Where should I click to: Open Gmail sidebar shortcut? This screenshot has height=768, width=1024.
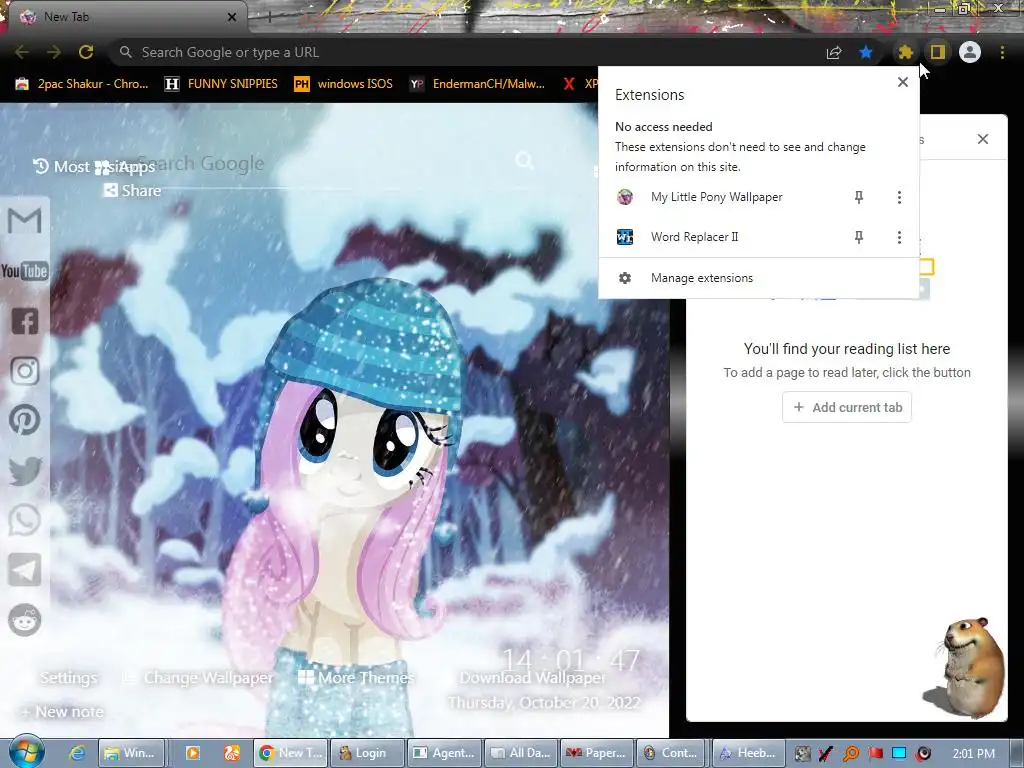pyautogui.click(x=25, y=221)
